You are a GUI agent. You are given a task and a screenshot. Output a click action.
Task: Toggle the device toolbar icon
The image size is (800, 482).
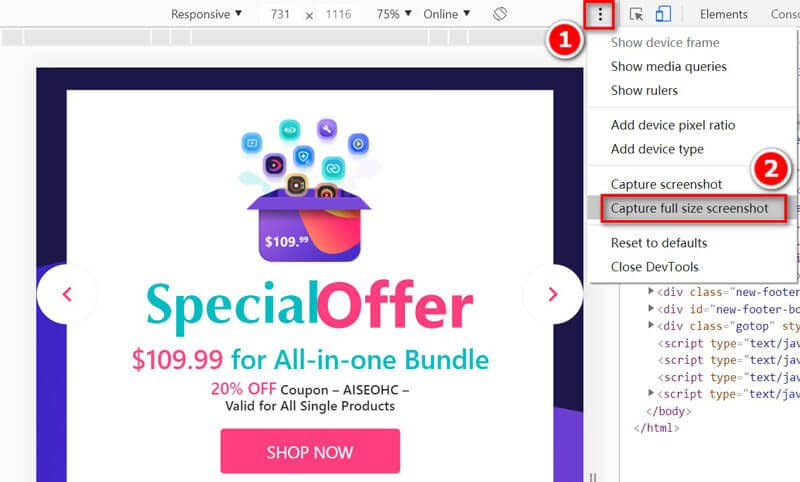(x=663, y=14)
